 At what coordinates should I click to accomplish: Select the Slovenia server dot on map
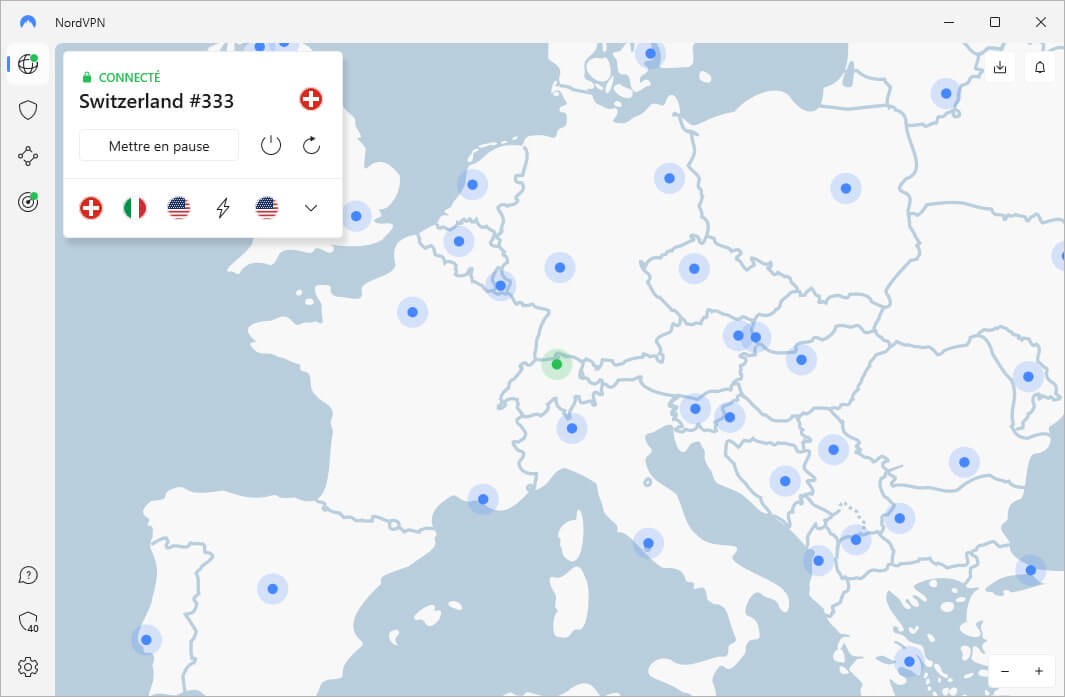click(695, 409)
